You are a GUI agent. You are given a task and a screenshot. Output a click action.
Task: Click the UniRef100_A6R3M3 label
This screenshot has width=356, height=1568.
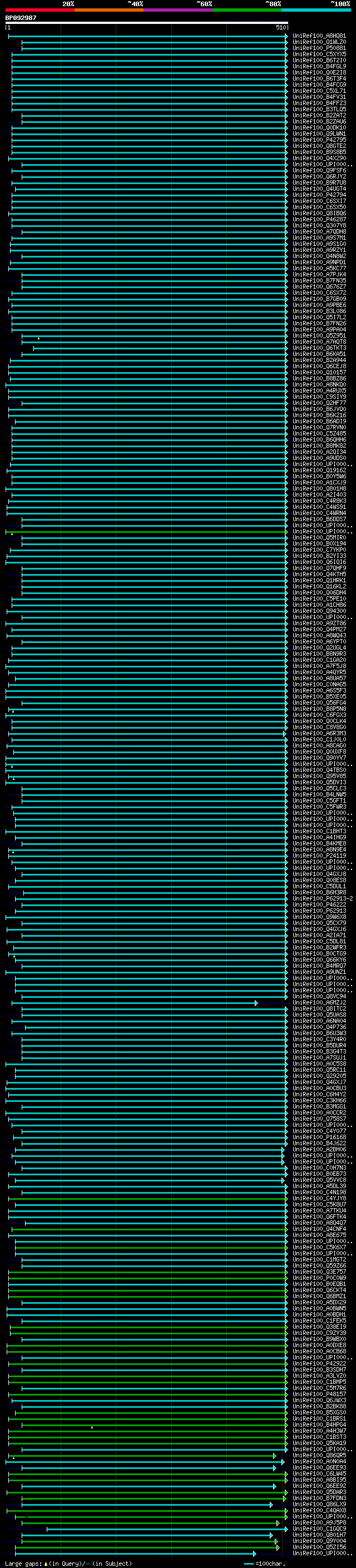tap(319, 734)
